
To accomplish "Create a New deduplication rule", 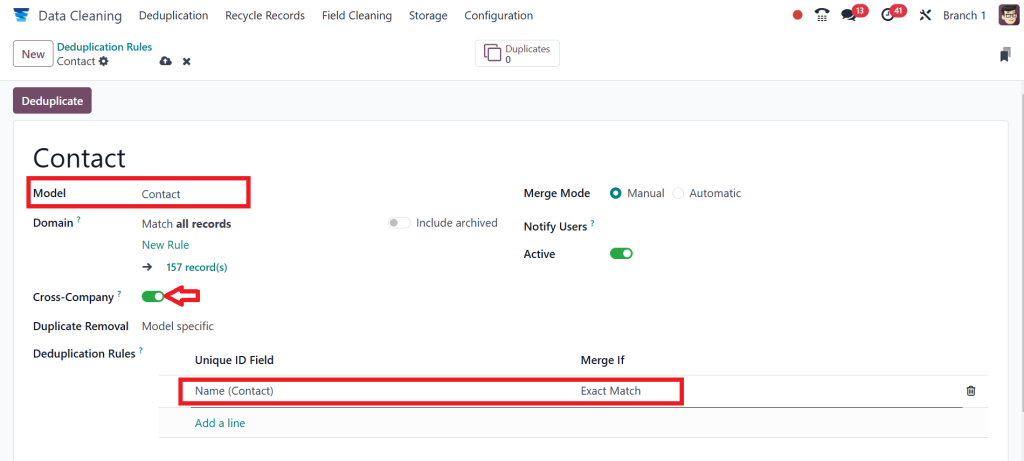I will coord(33,54).
